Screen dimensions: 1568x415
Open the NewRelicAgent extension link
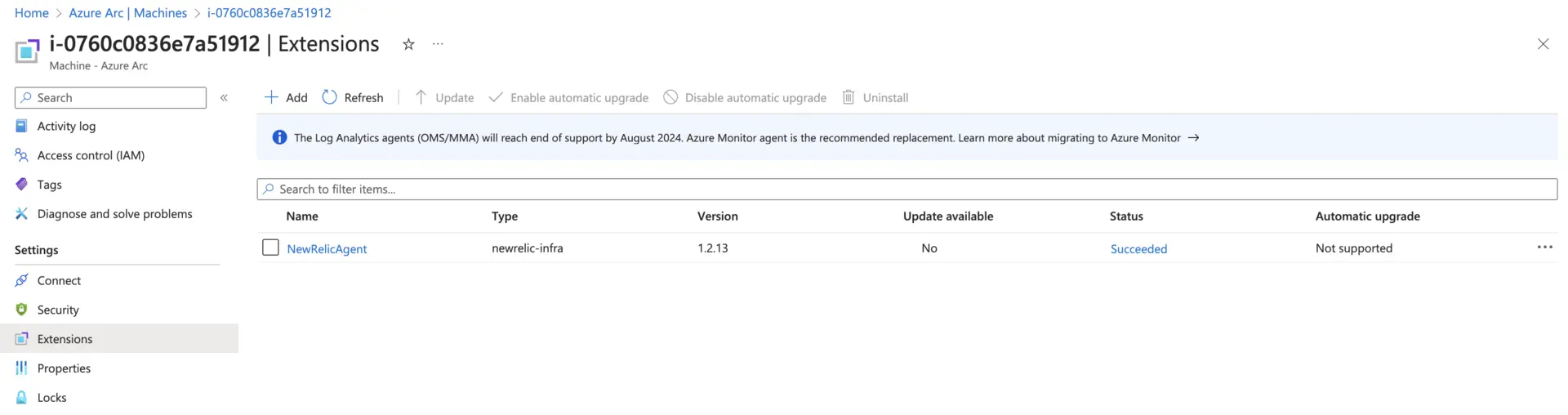(x=327, y=248)
